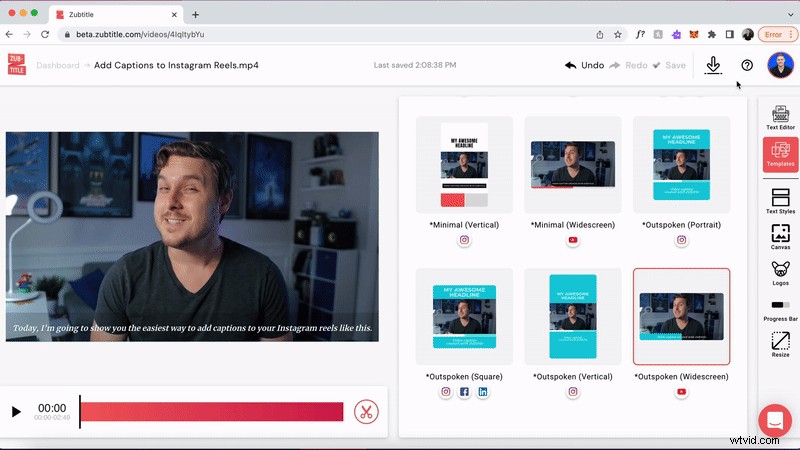Click the scissors trim button
Screen dimensions: 800x450
pos(366,412)
